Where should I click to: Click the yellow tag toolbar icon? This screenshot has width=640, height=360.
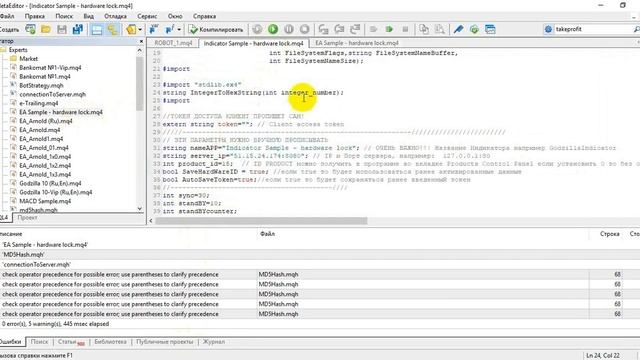point(131,29)
